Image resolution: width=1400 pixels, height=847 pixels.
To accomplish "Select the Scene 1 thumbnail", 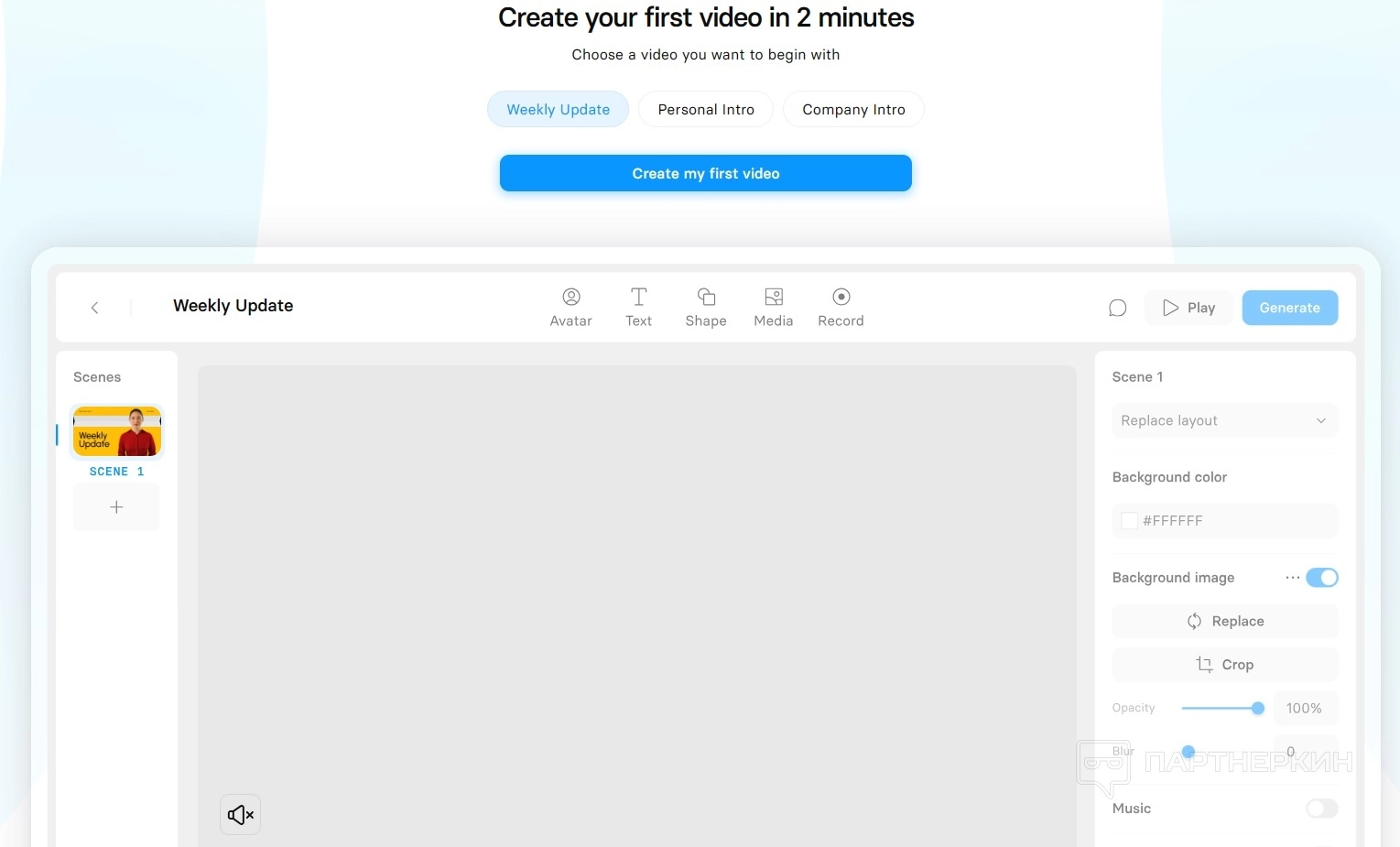I will point(117,431).
